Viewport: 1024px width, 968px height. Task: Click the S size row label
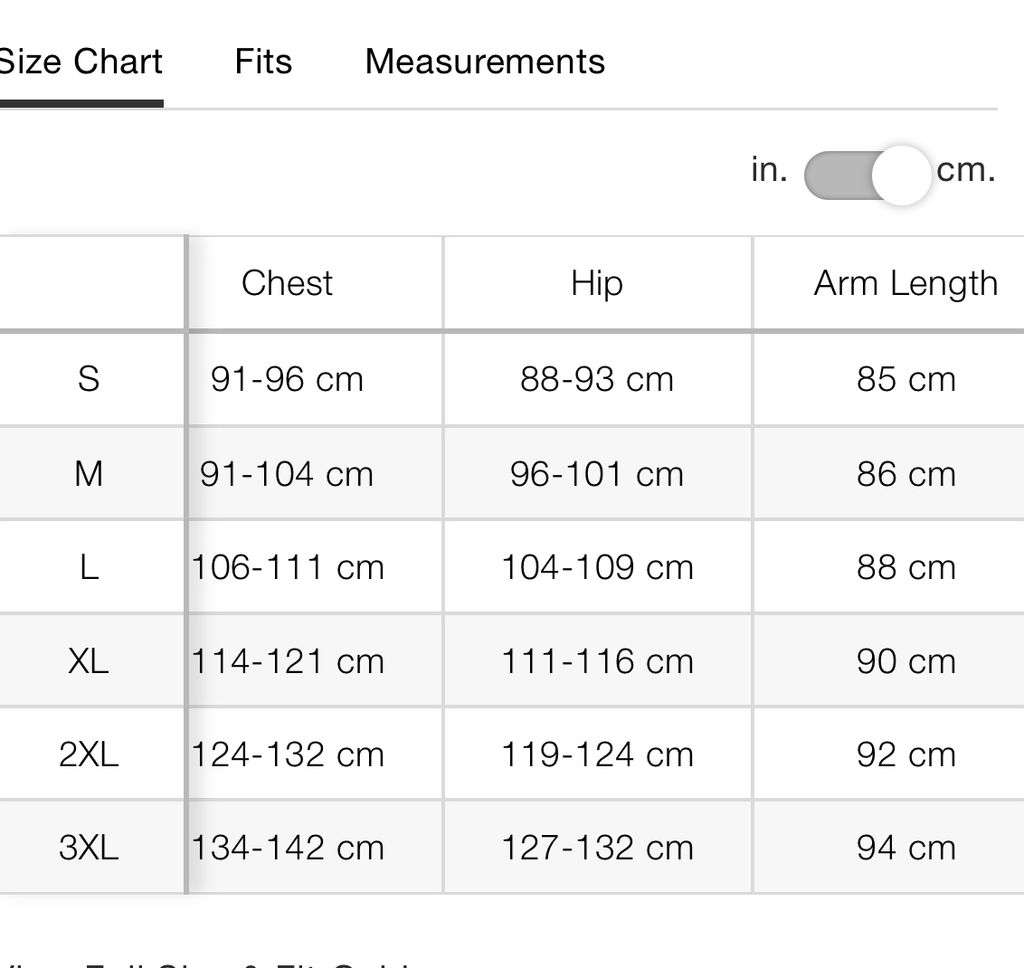89,379
